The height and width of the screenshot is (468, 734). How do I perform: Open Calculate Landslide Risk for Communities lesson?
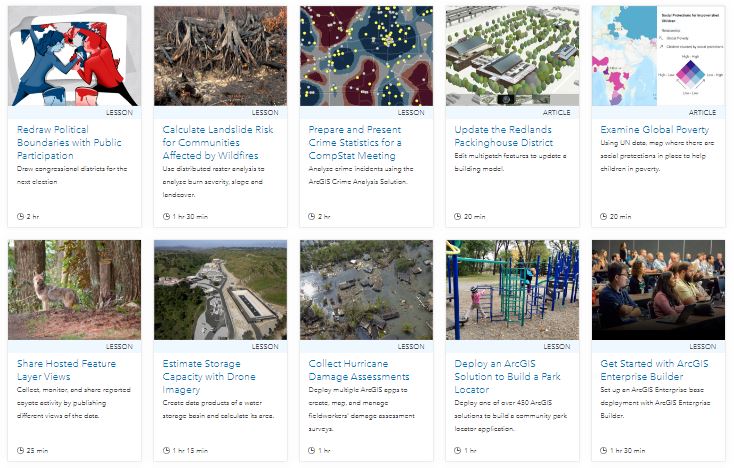pos(218,143)
